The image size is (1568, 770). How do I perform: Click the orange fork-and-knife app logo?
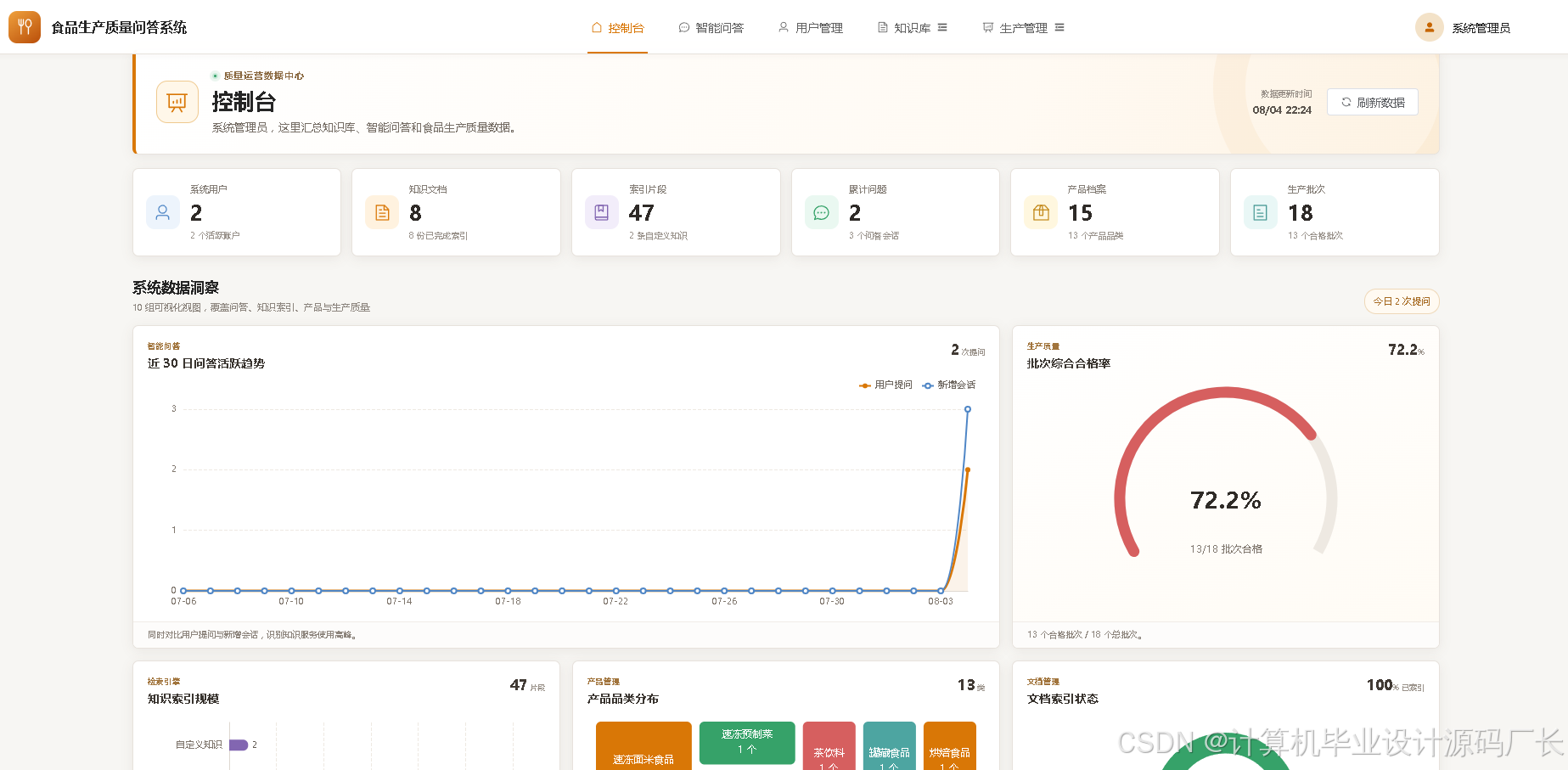coord(25,27)
